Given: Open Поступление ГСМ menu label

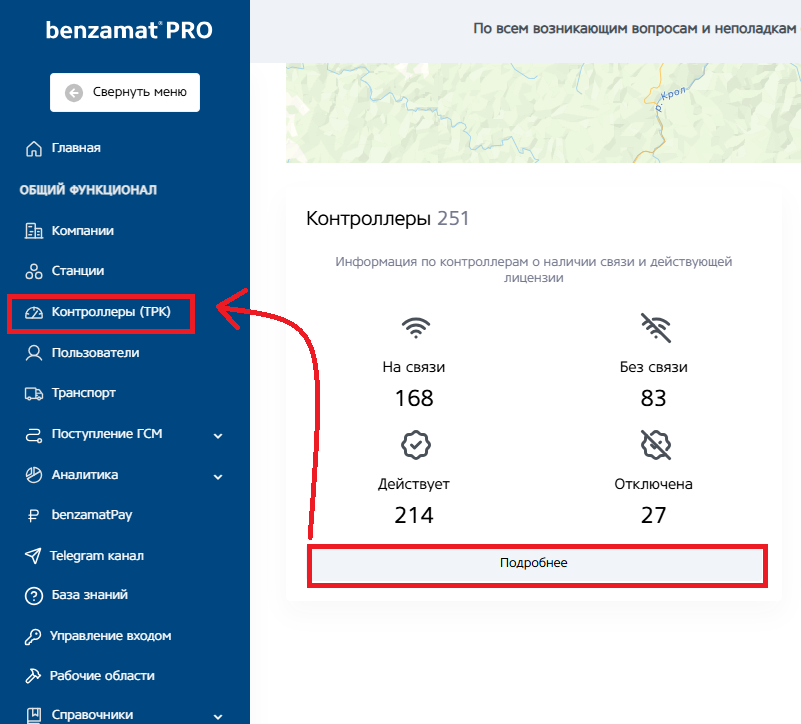Looking at the screenshot, I should click(x=107, y=434).
